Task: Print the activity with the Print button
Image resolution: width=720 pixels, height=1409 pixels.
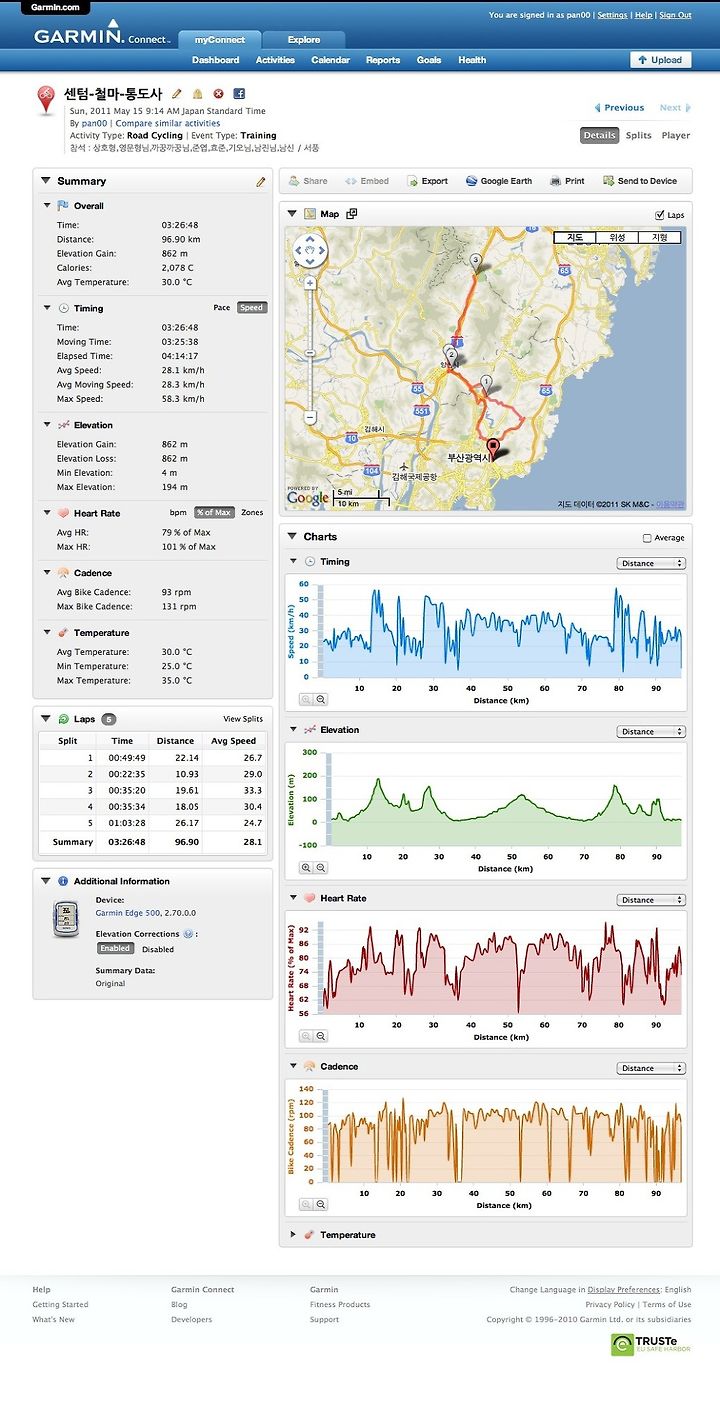Action: pos(567,181)
